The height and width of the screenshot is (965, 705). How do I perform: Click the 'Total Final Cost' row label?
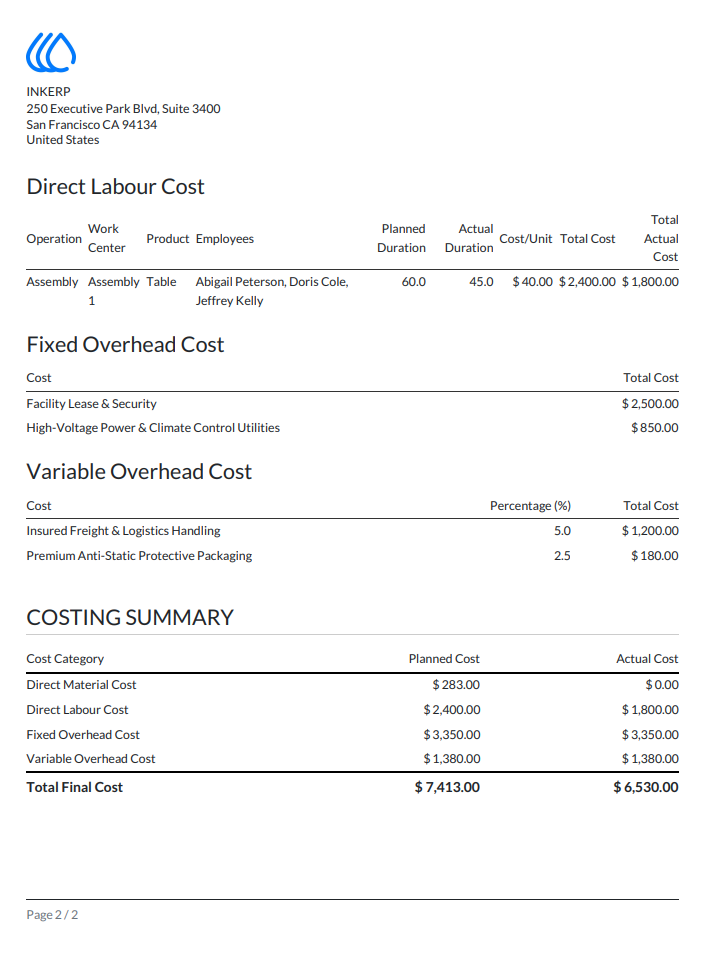pos(74,787)
